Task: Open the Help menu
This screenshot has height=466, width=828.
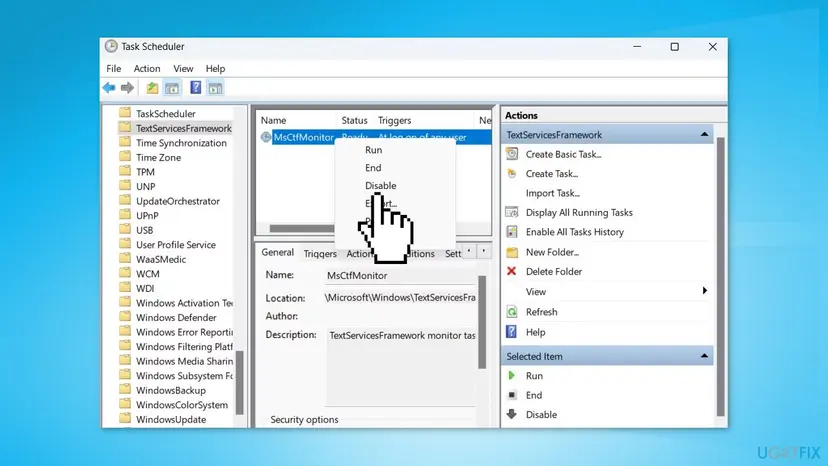Action: 215,69
